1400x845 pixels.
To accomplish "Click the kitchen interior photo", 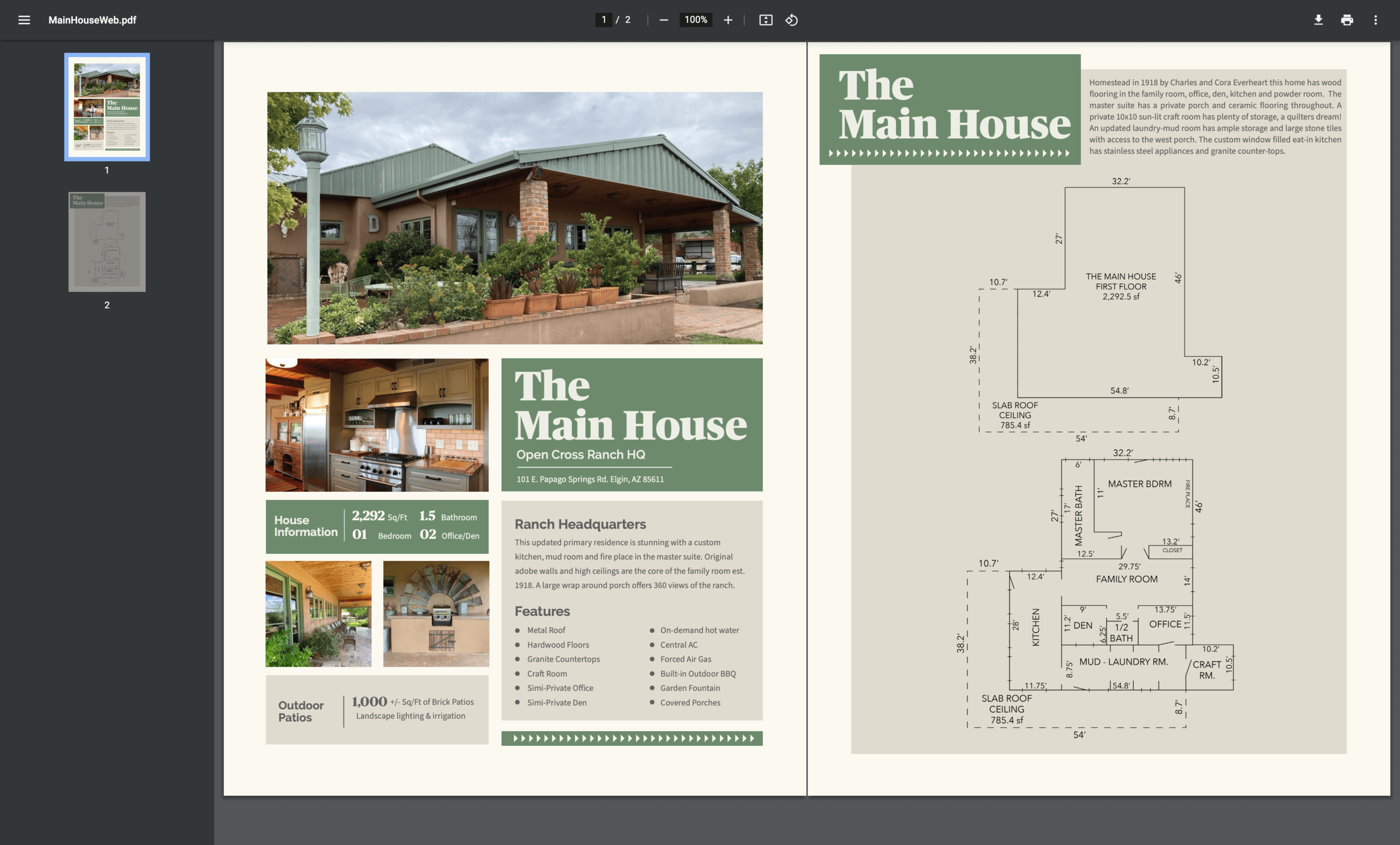I will click(377, 424).
